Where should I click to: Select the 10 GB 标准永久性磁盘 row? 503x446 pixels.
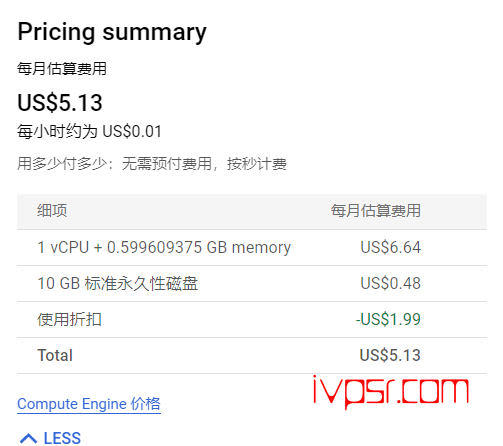(x=252, y=283)
